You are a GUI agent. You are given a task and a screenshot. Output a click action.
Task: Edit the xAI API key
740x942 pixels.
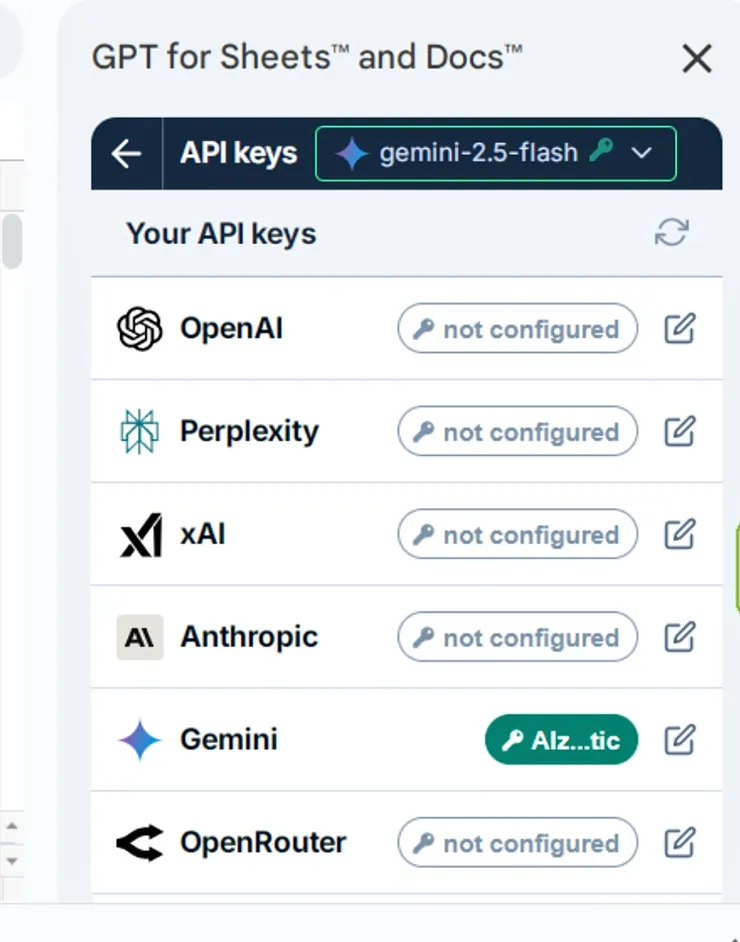point(680,534)
